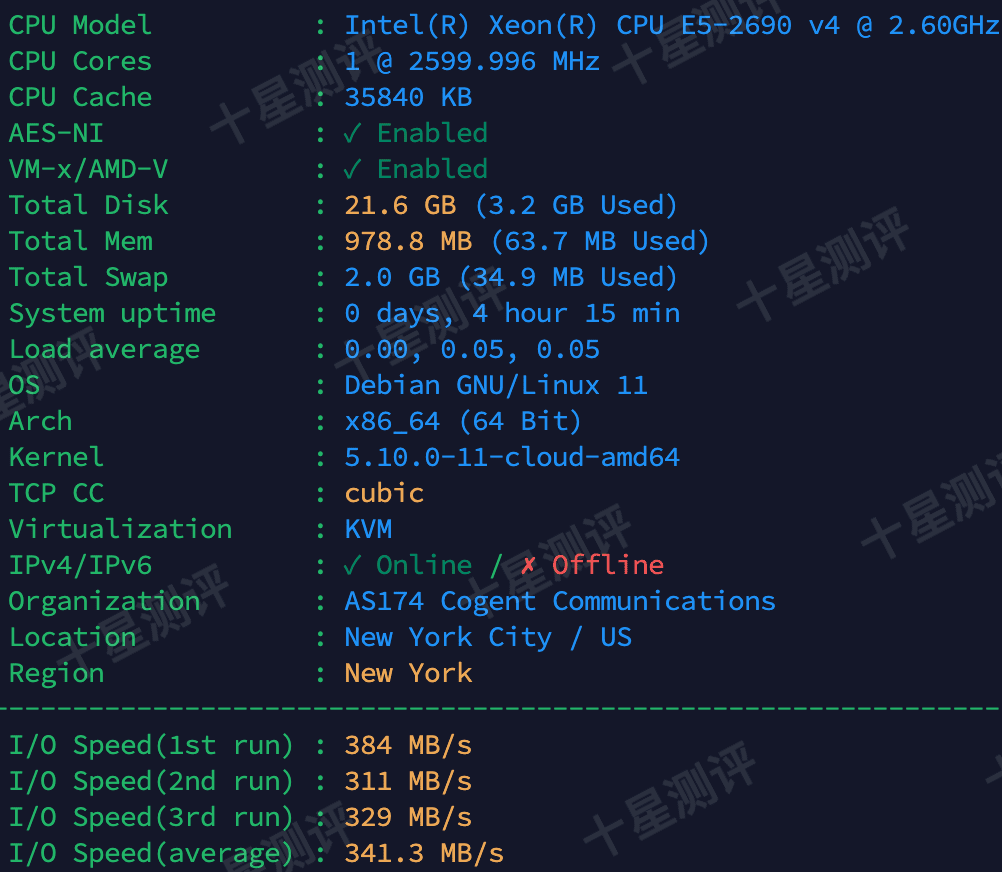Viewport: 1002px width, 872px height.
Task: Click the AS174 Cogent Communications text
Action: [560, 601]
